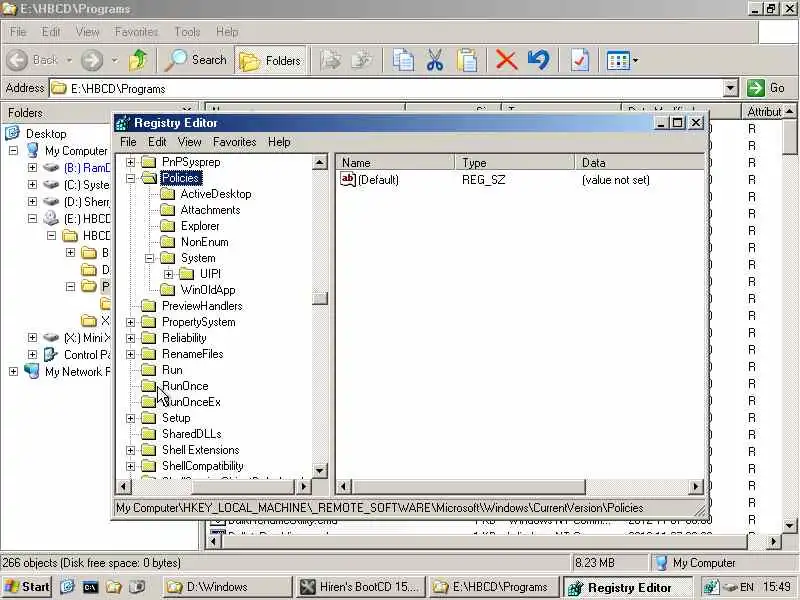Click registry tree scroll down arrow

[319, 470]
